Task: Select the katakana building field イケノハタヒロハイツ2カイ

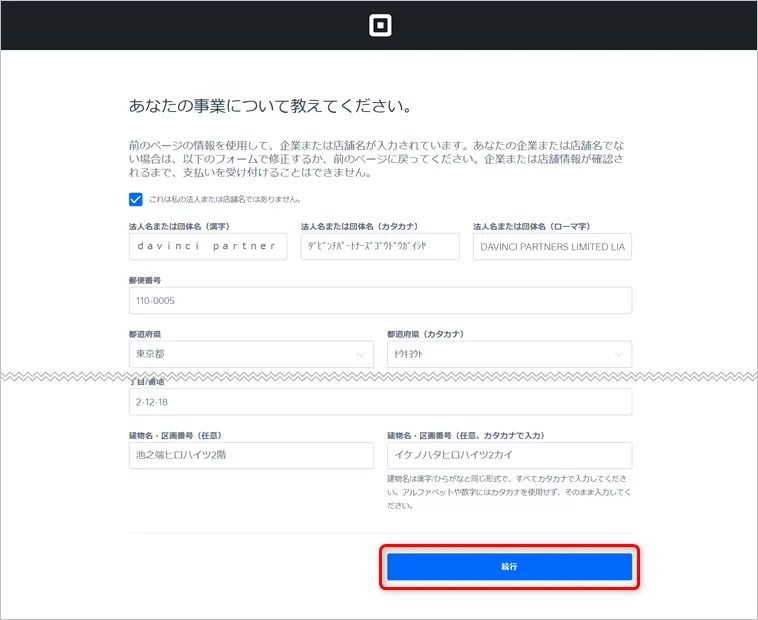Action: click(x=508, y=456)
